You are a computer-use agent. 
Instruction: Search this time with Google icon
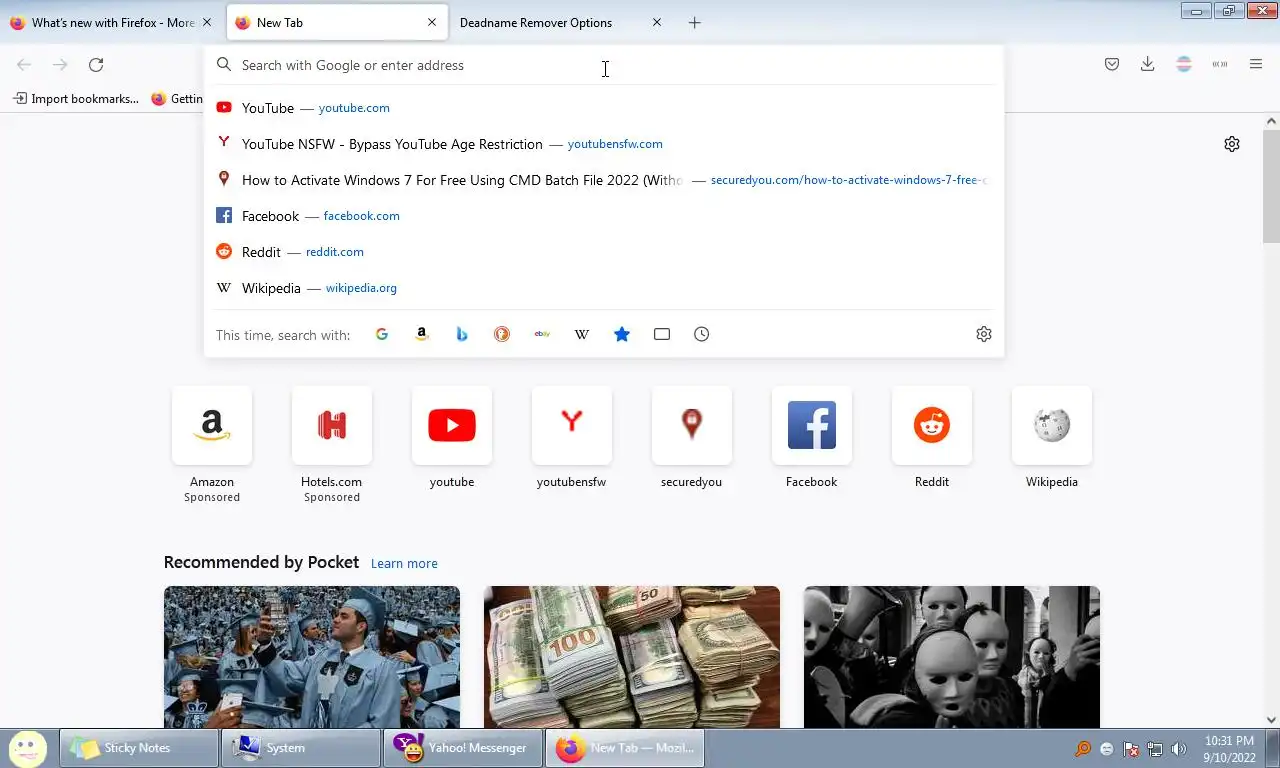tap(382, 334)
